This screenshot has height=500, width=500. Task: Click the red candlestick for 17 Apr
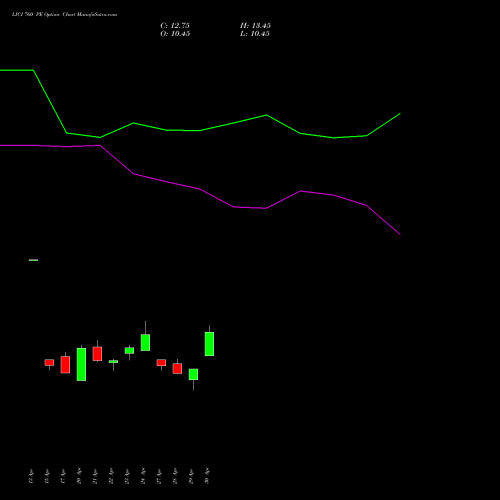pos(65,364)
